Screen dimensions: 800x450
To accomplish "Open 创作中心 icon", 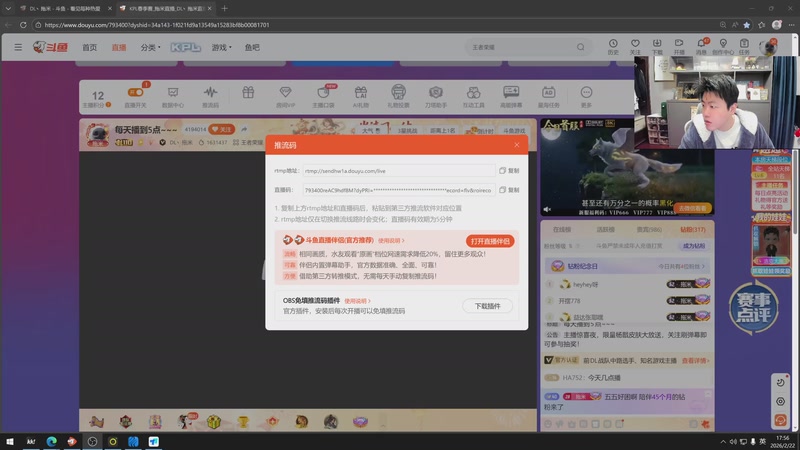I will [723, 46].
